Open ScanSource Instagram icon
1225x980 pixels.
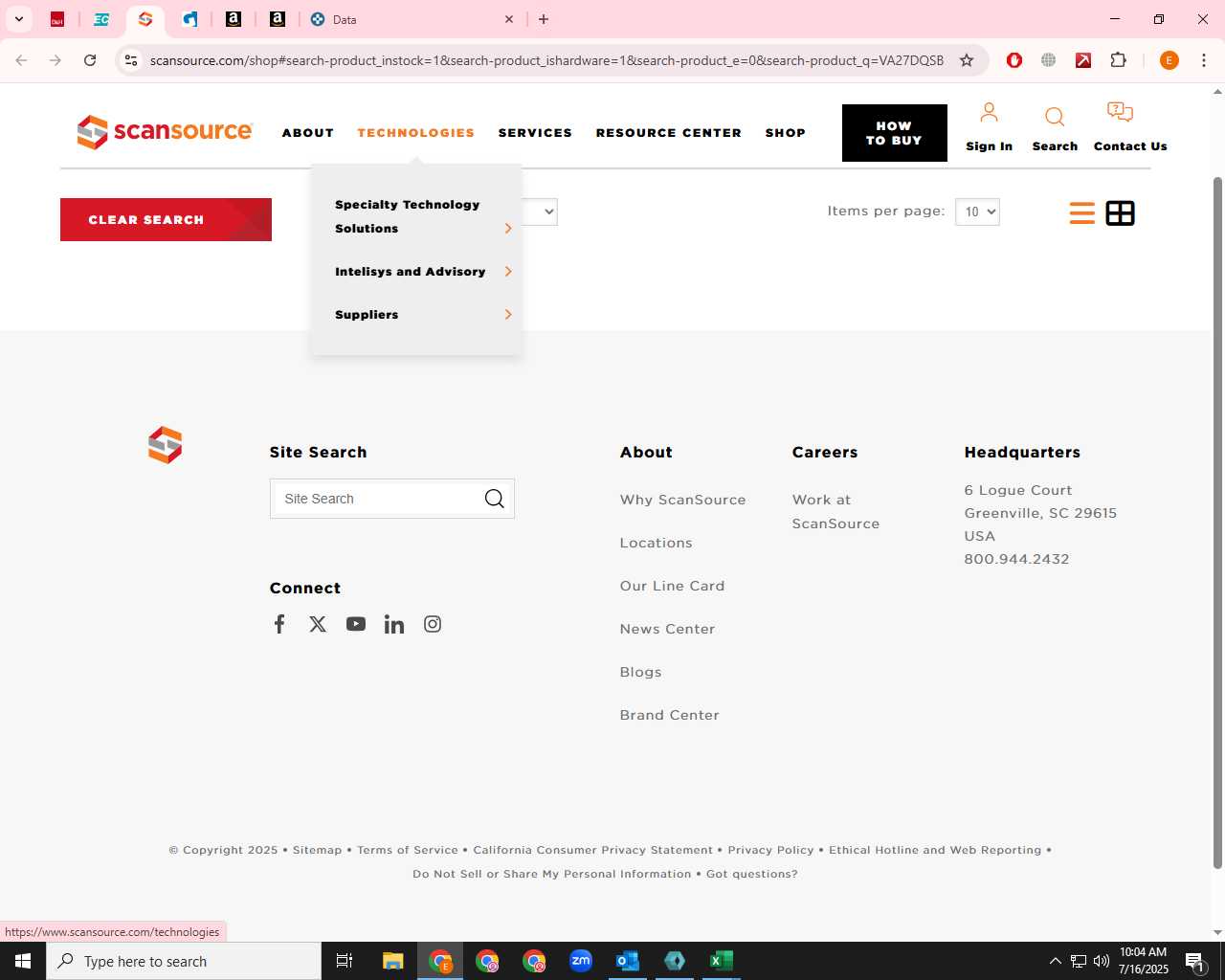pyautogui.click(x=433, y=624)
